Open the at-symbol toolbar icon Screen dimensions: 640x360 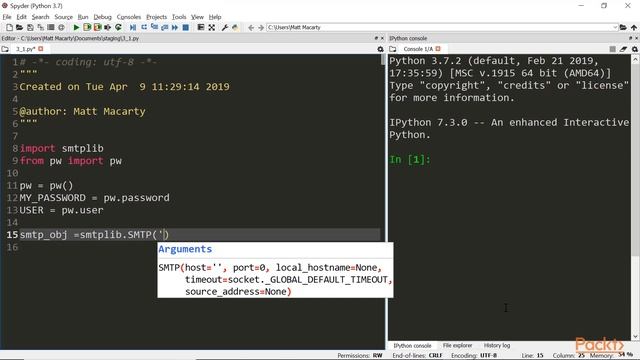[61, 27]
